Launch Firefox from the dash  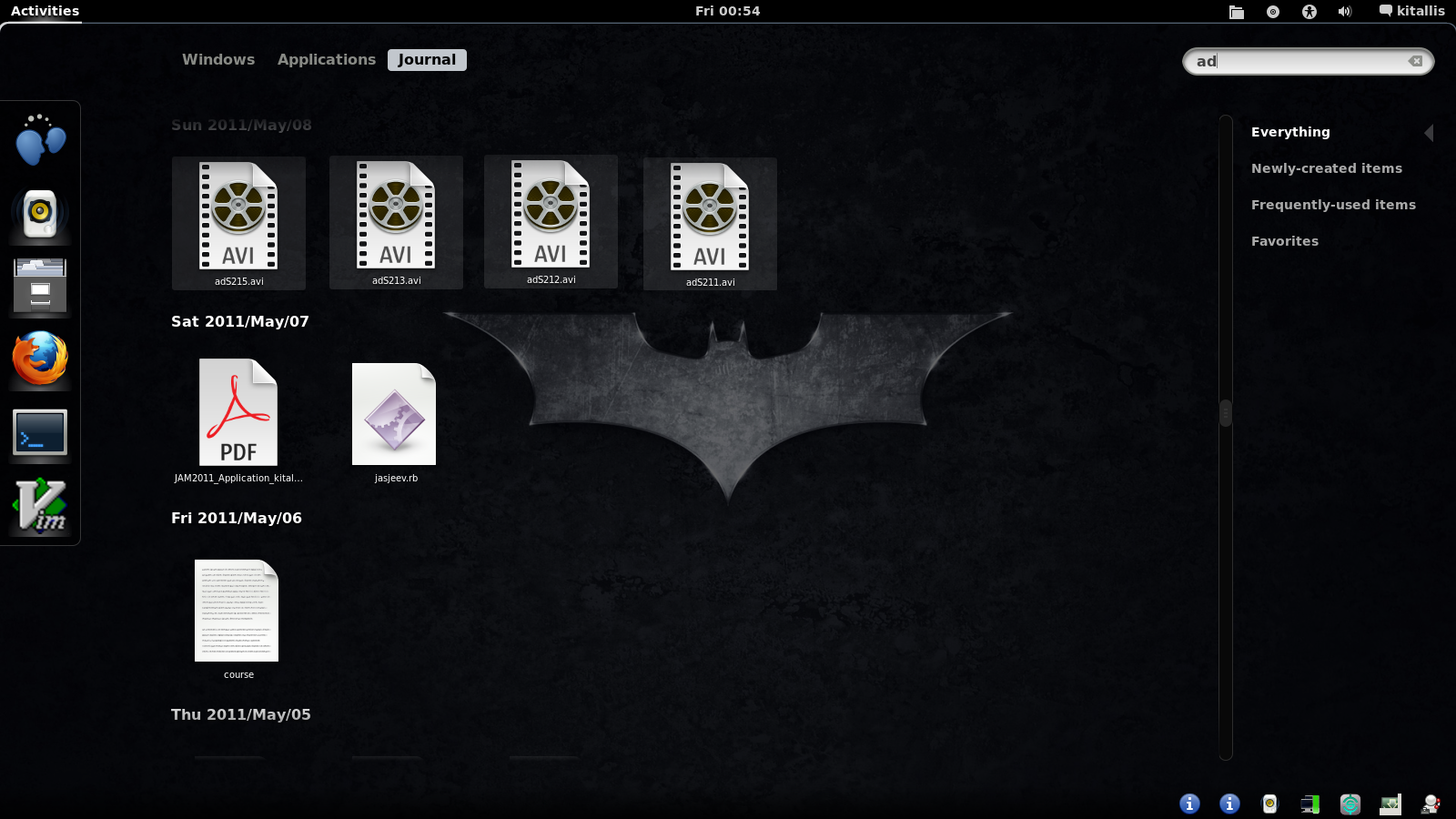(40, 359)
